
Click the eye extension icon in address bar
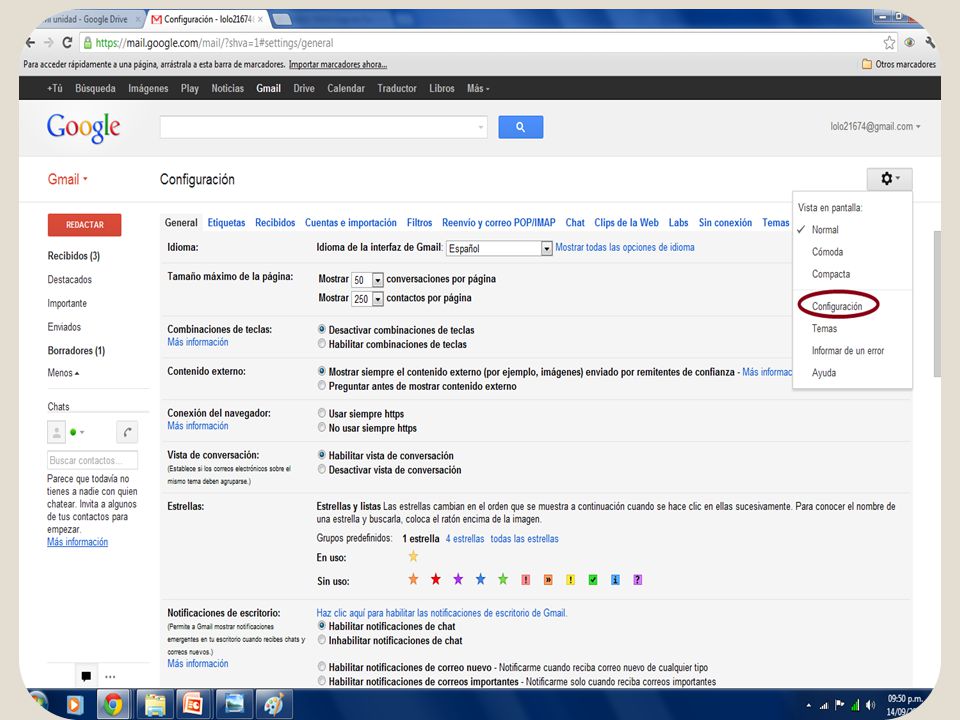click(910, 42)
